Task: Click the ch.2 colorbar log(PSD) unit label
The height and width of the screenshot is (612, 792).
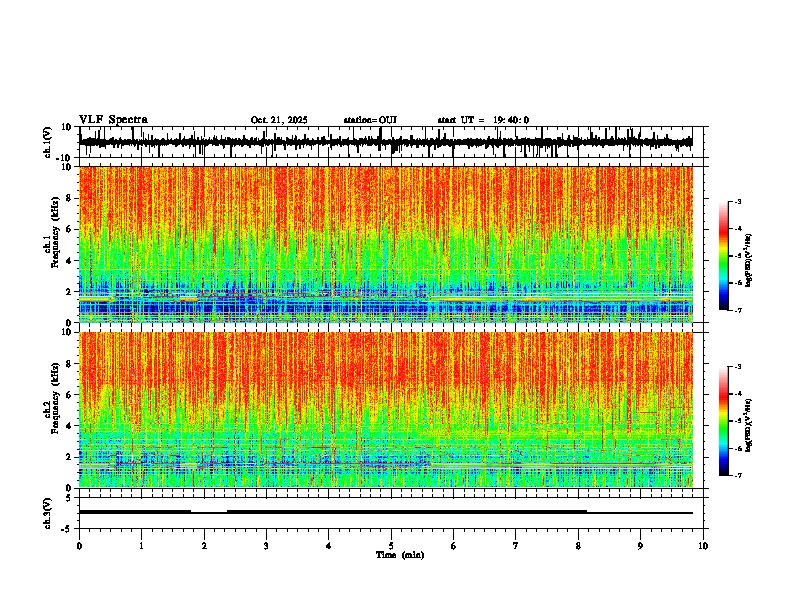Action: [749, 424]
